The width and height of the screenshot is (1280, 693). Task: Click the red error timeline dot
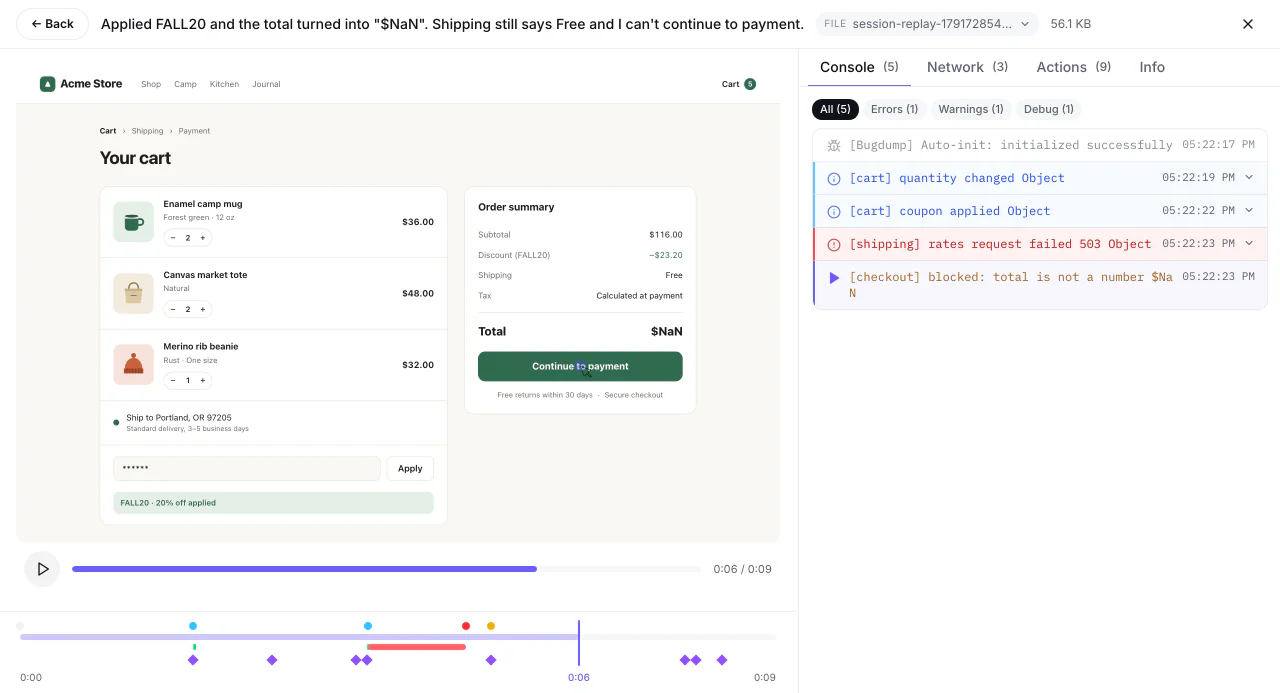466,626
